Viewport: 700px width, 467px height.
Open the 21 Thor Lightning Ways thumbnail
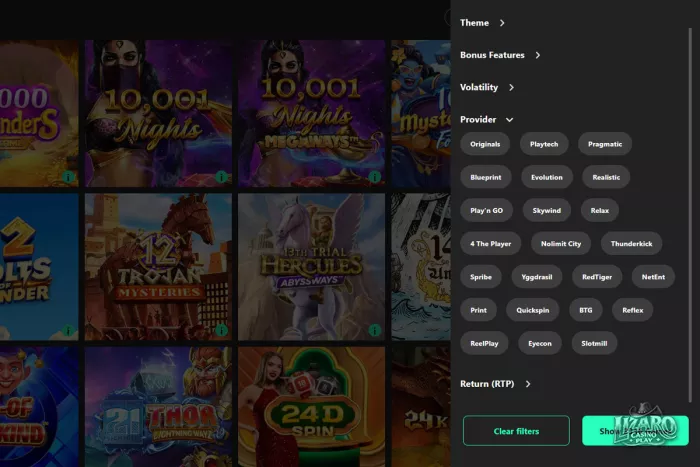[158, 407]
